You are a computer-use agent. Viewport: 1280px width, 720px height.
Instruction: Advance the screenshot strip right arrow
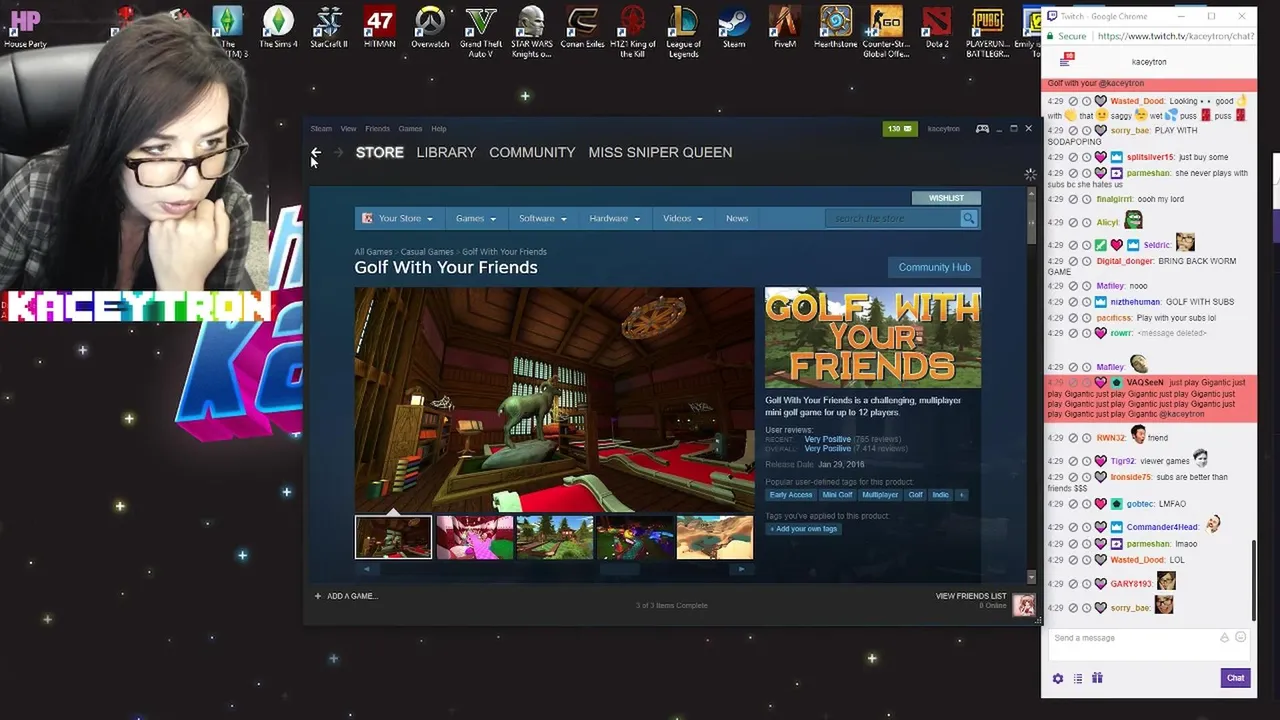pos(741,569)
